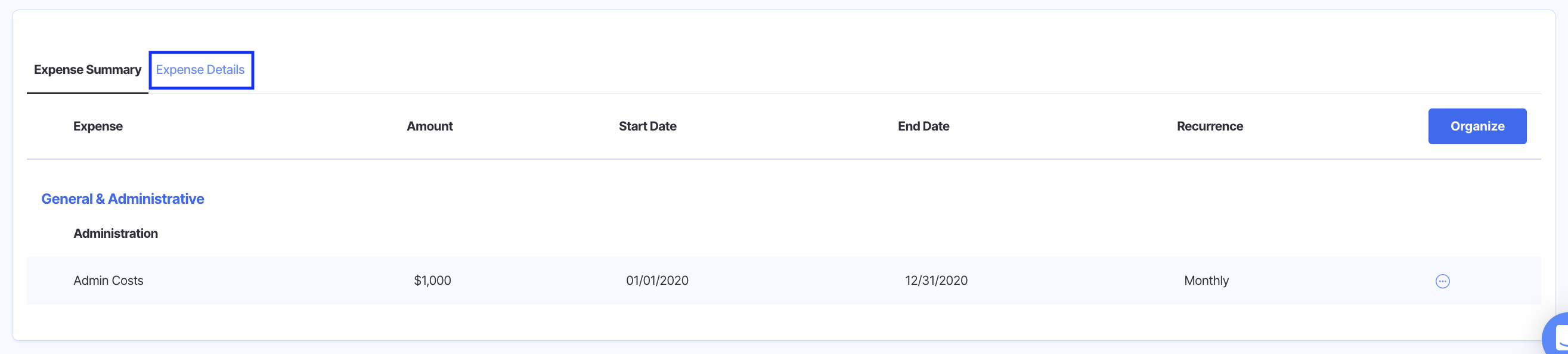1568x354 pixels.
Task: Click the $1,000 amount value
Action: tap(432, 281)
